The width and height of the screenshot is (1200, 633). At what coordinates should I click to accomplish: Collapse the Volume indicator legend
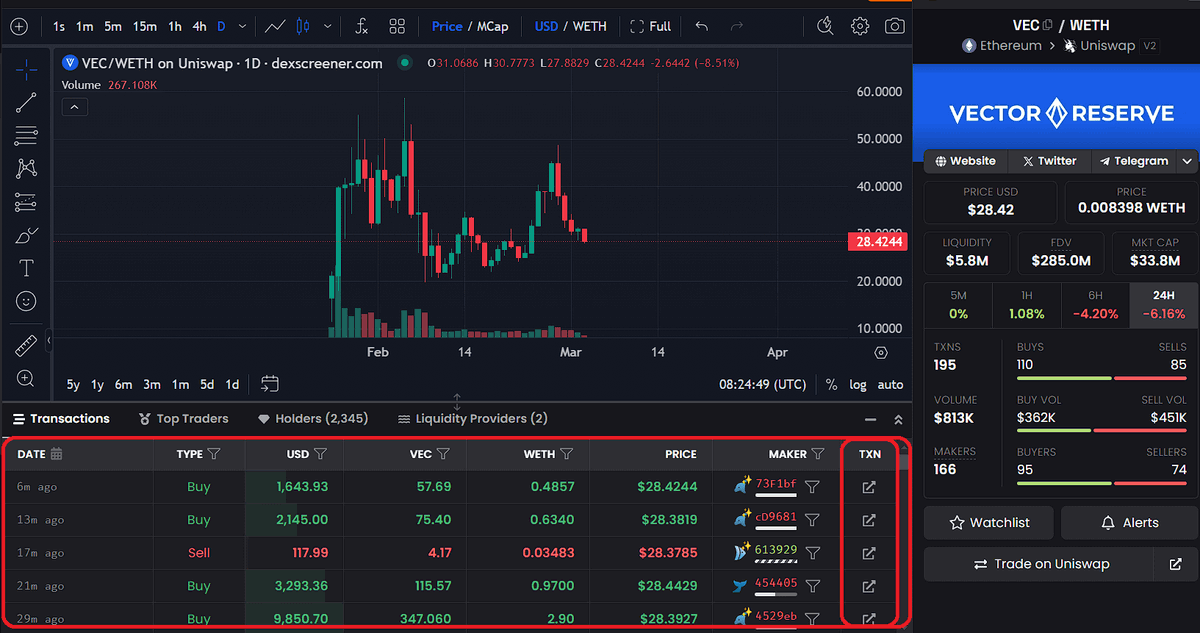pos(75,107)
